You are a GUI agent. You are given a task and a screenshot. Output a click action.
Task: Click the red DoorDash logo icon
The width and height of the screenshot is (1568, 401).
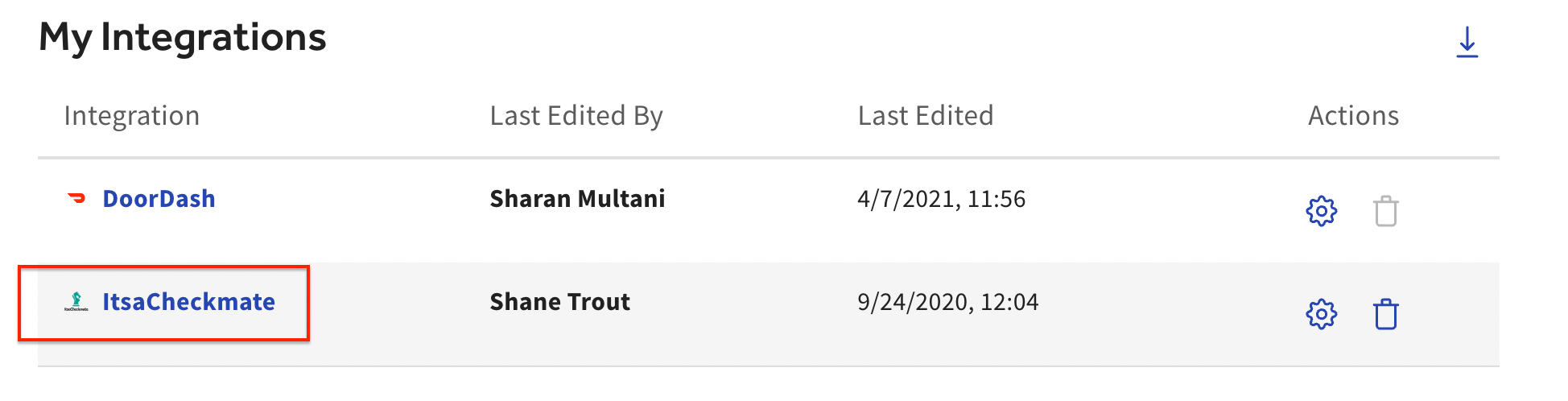point(76,198)
